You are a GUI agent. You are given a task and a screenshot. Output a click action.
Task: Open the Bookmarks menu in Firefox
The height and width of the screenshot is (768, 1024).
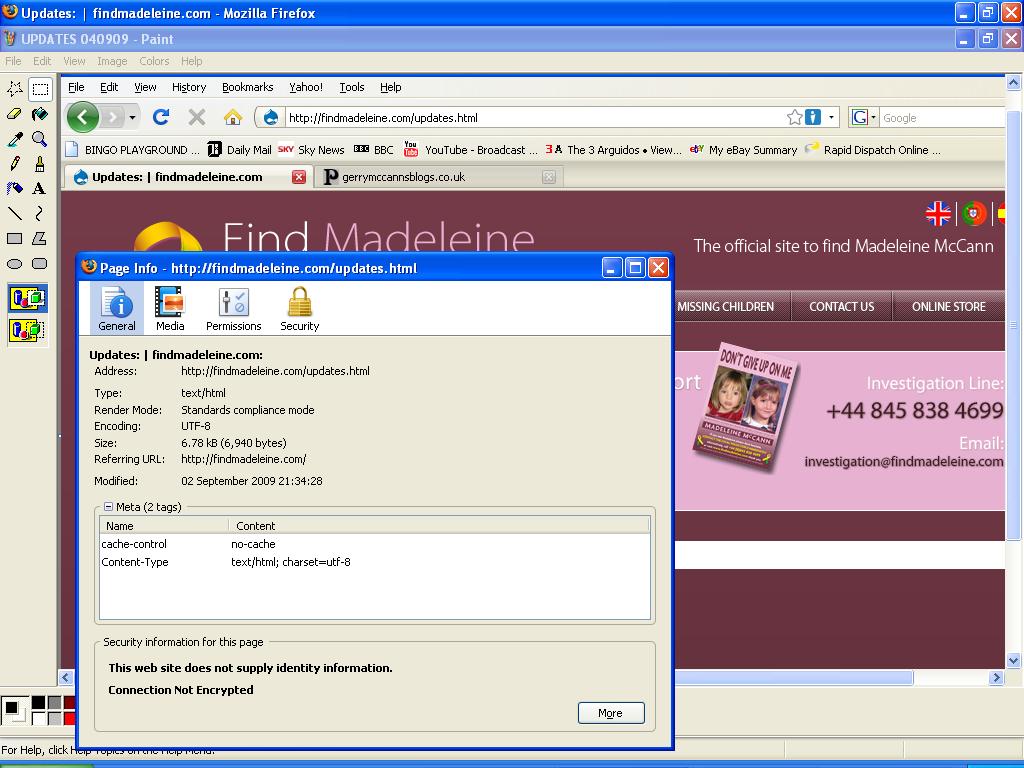coord(247,87)
